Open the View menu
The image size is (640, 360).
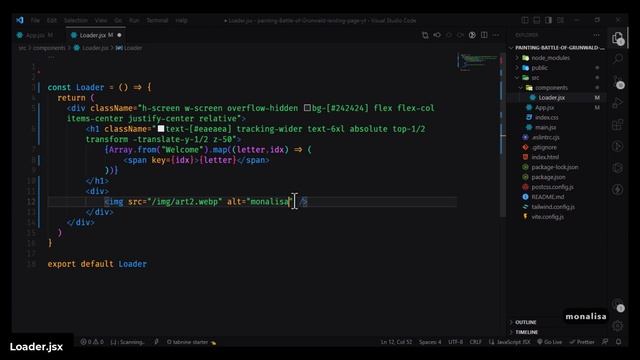tap(101, 20)
